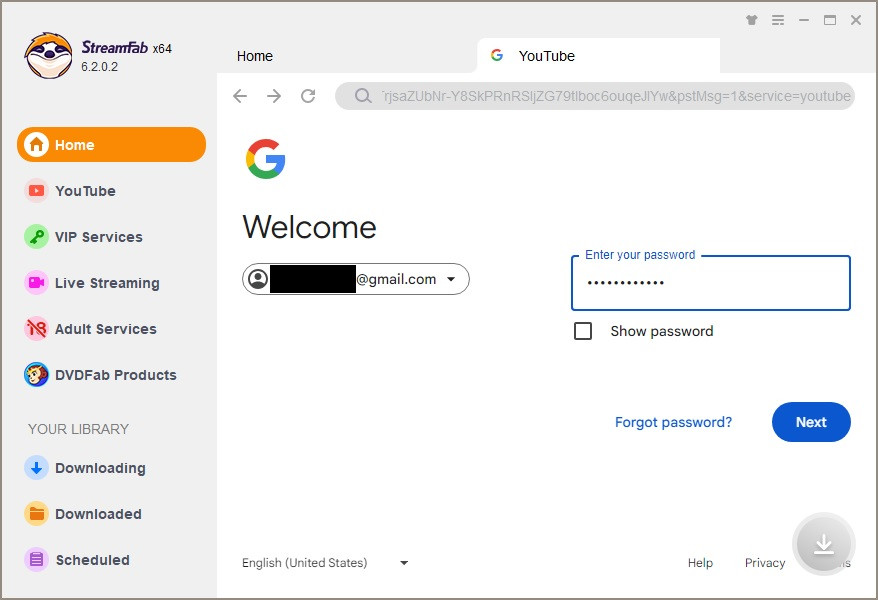The width and height of the screenshot is (878, 600).
Task: Open Adult Services in the sidebar
Action: (x=91, y=329)
